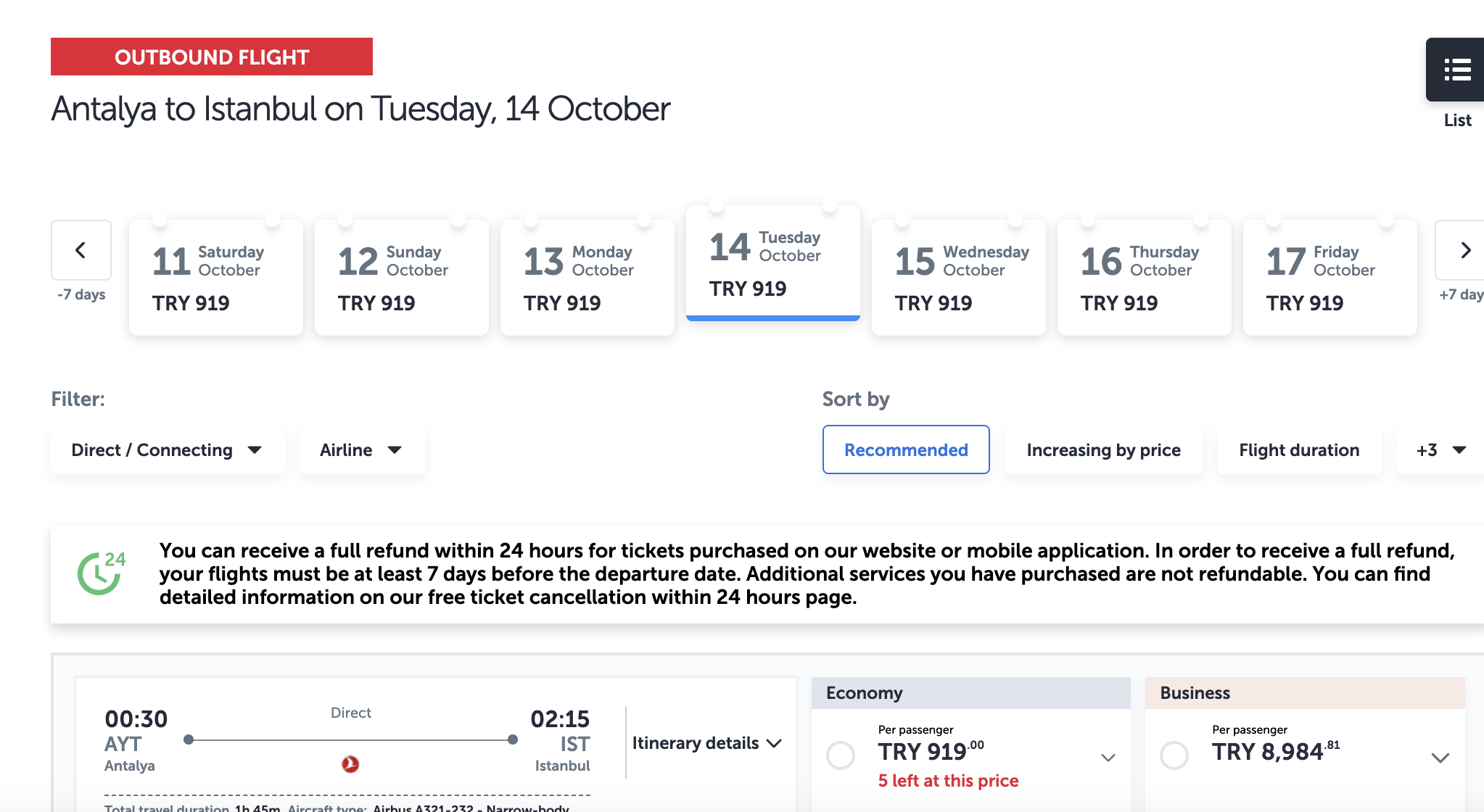
Task: Click the Turkish Airlines logo on flight line
Action: pyautogui.click(x=350, y=764)
